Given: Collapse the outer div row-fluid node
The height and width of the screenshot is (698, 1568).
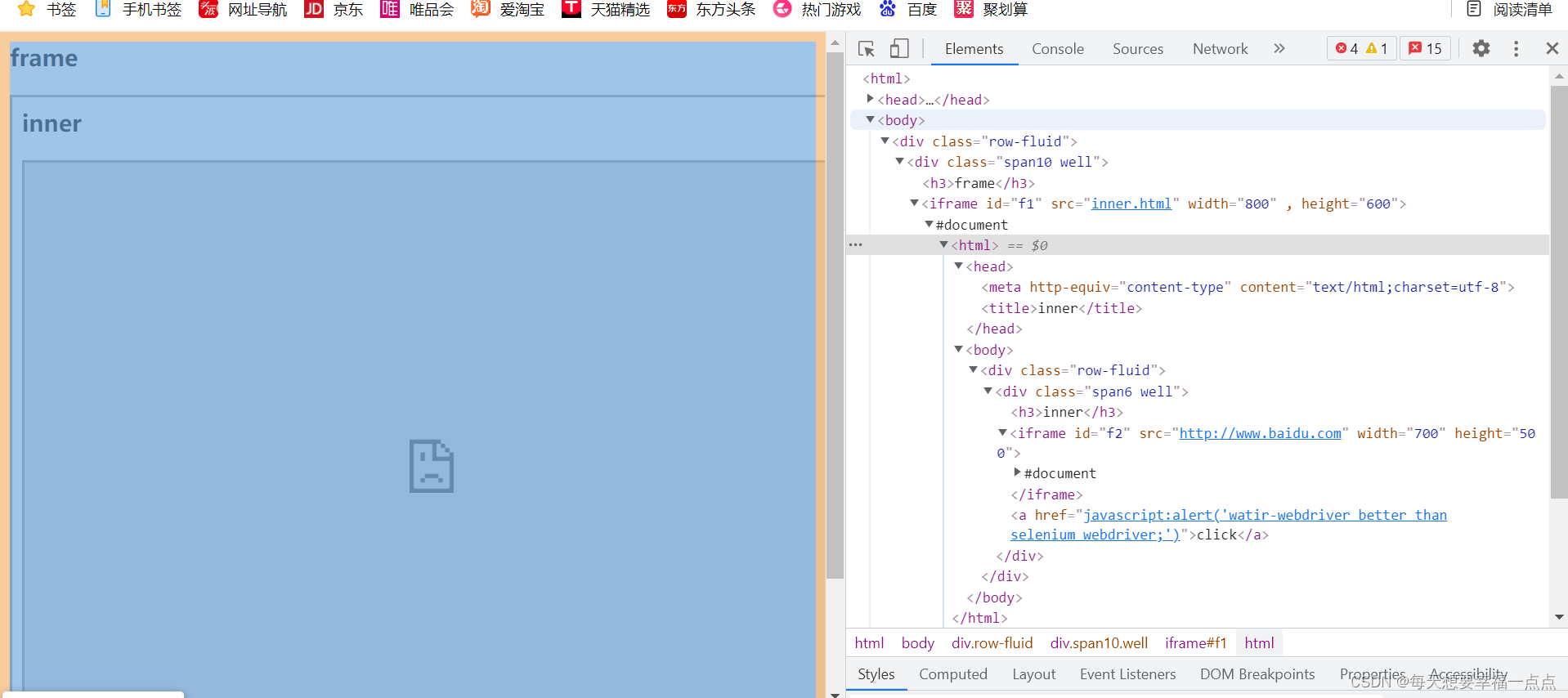Looking at the screenshot, I should (x=885, y=141).
